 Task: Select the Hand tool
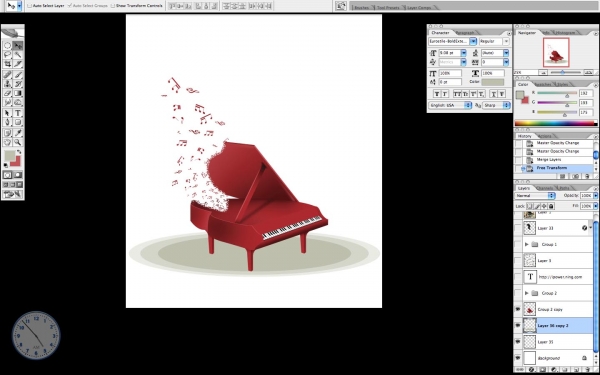pos(7,142)
